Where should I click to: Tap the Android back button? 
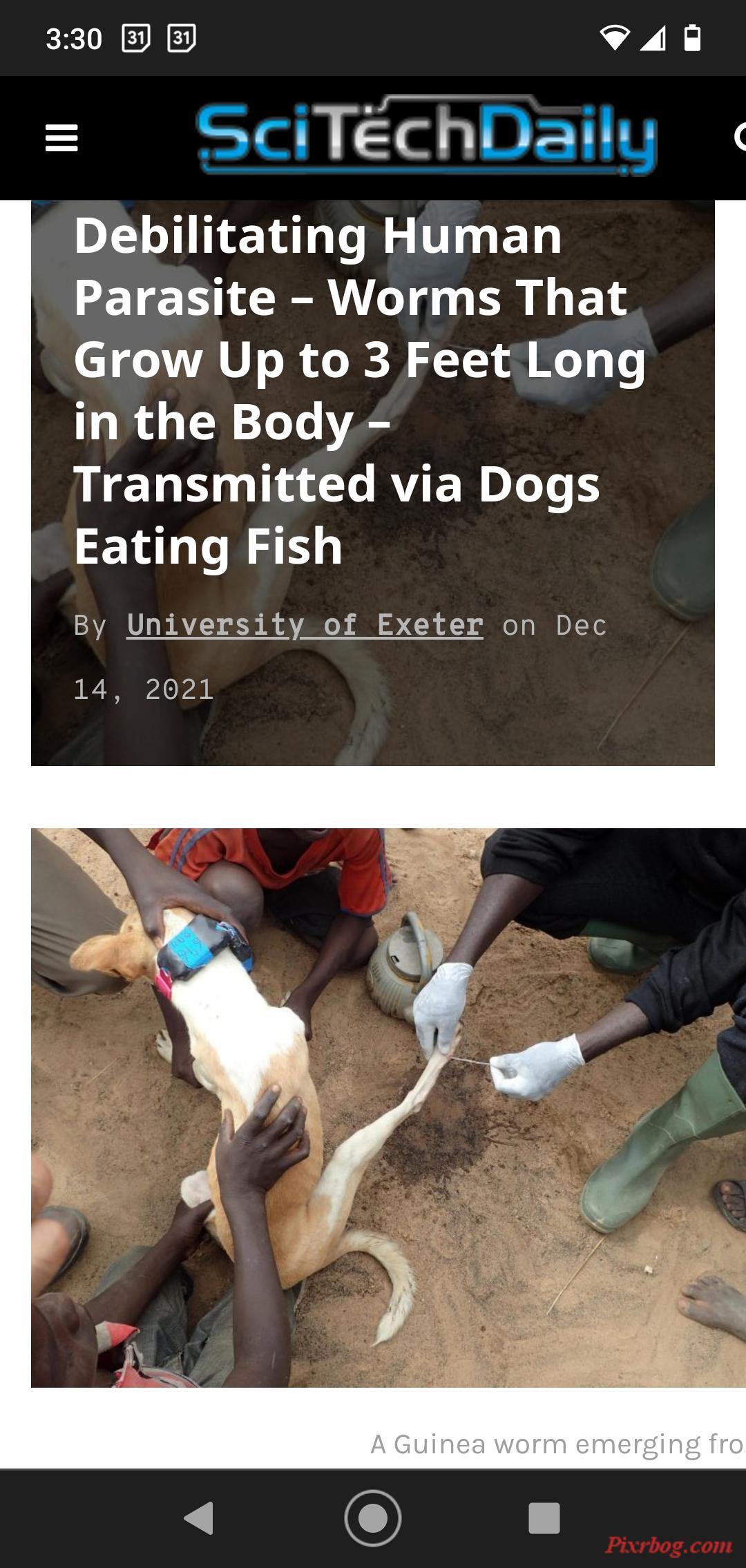tap(200, 1518)
